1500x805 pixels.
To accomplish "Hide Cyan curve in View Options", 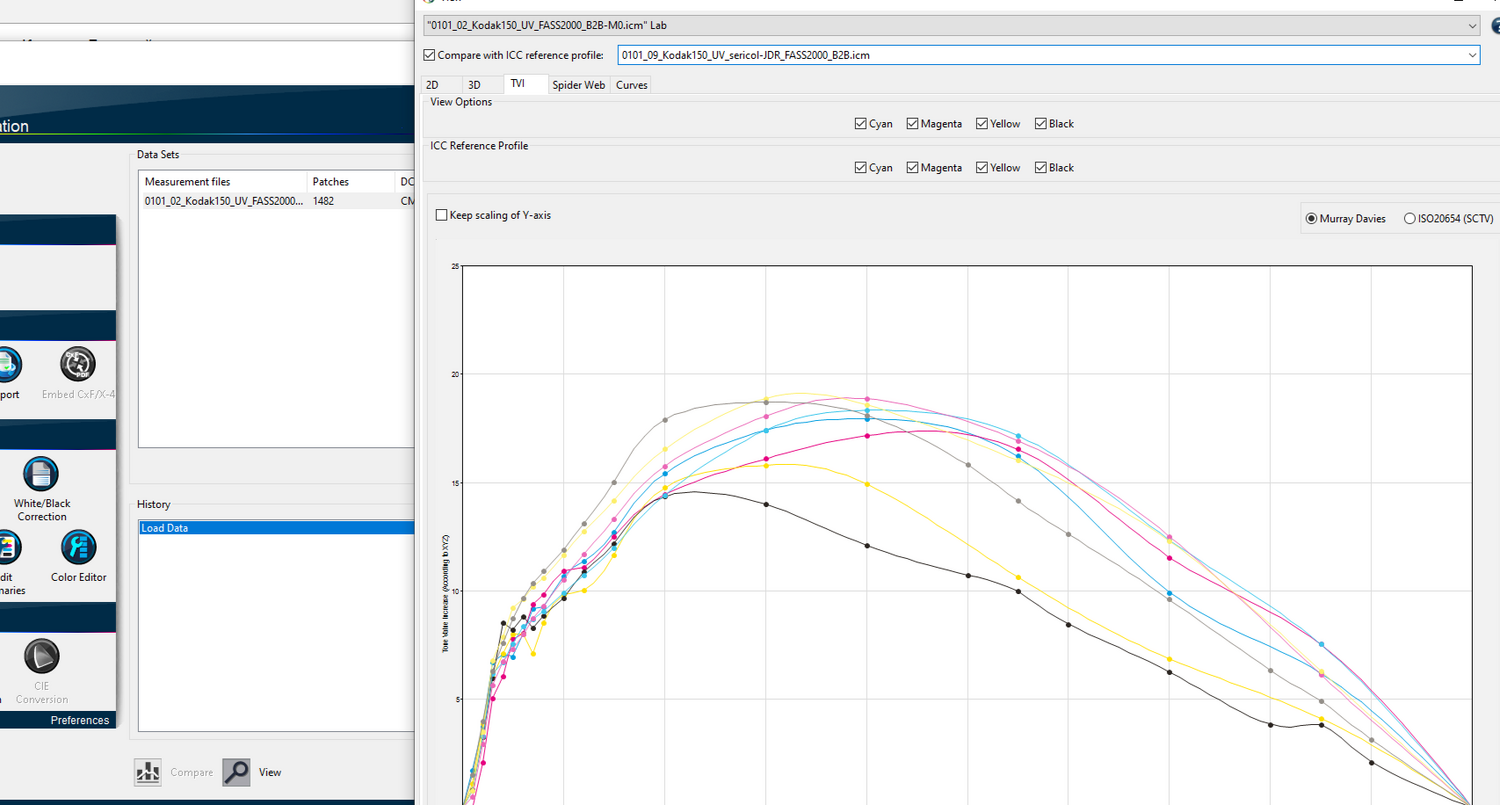I will click(x=861, y=124).
